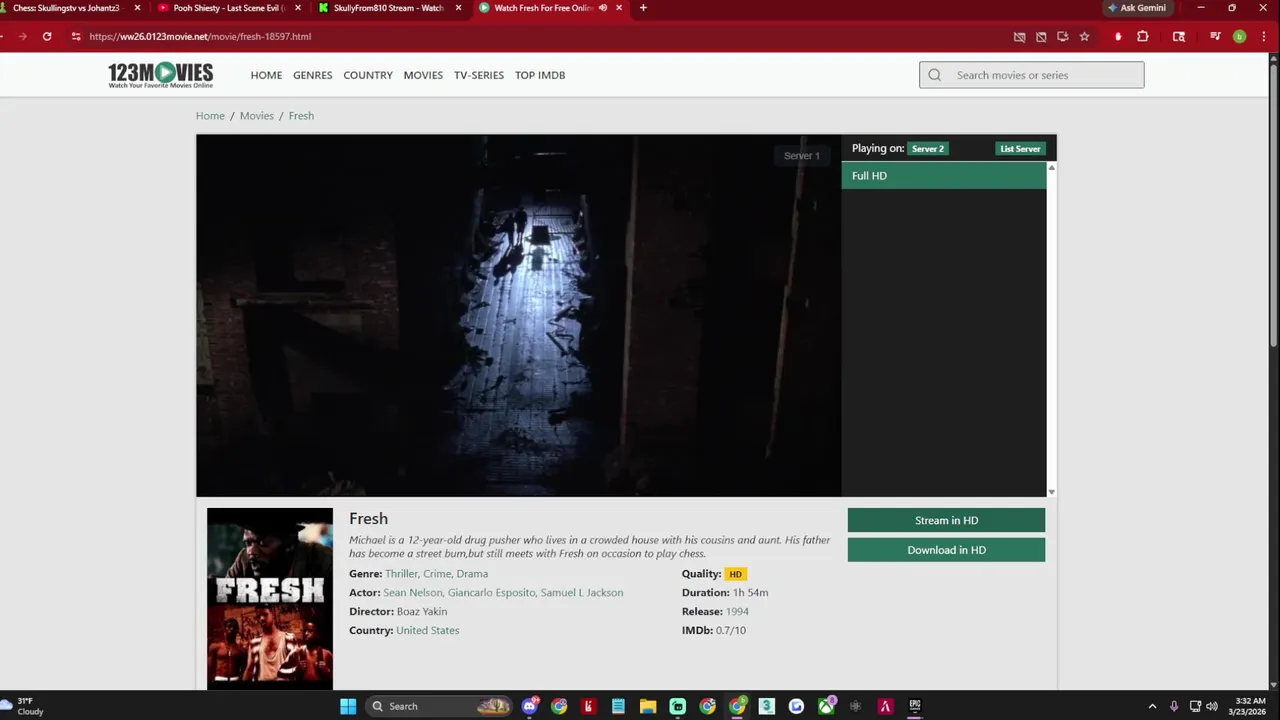Go forward with the browser forward arrow
The height and width of the screenshot is (720, 1280).
tap(22, 36)
